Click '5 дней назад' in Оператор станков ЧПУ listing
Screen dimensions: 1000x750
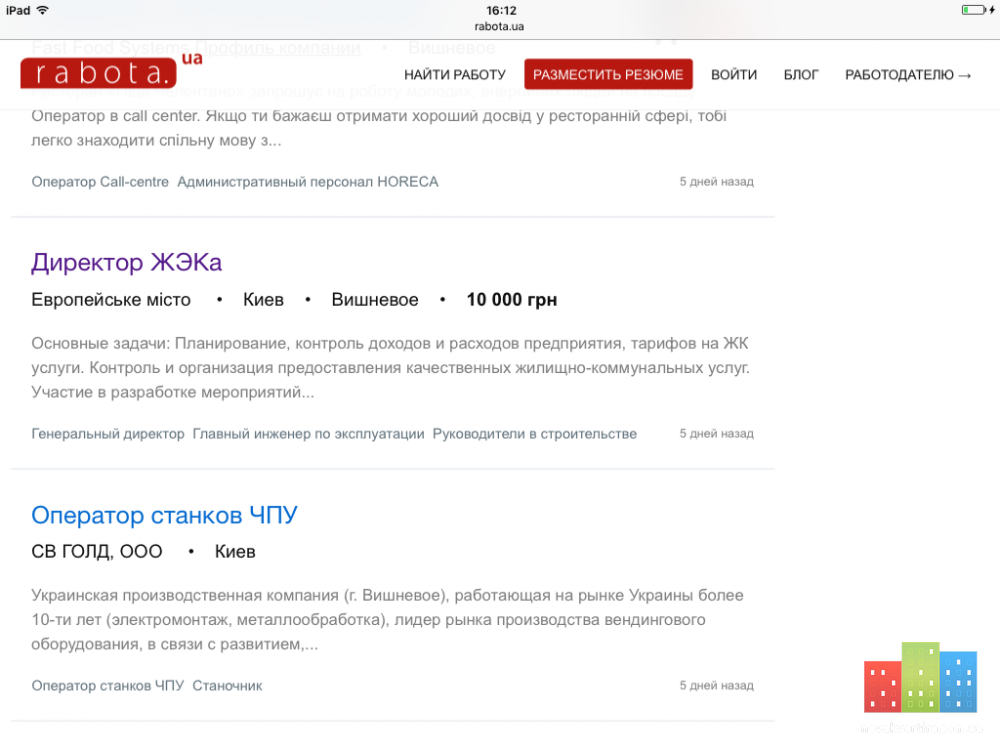coord(717,686)
